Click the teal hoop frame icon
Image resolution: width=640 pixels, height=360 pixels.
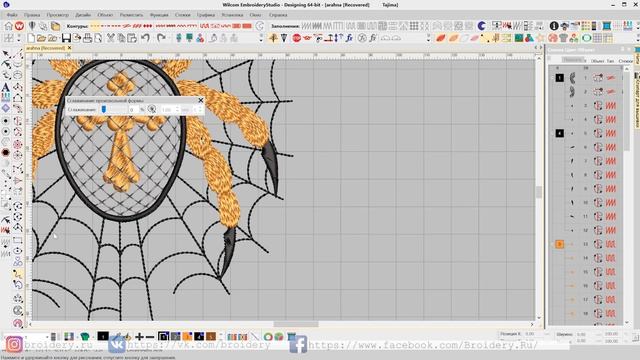(607, 26)
